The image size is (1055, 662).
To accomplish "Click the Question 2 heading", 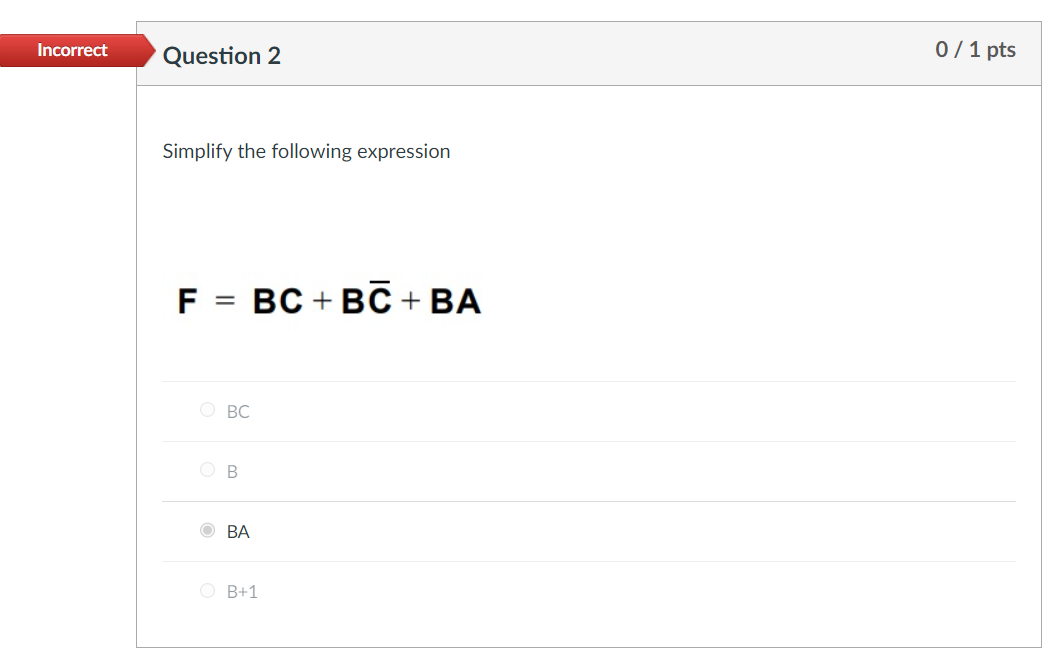I will tap(222, 56).
